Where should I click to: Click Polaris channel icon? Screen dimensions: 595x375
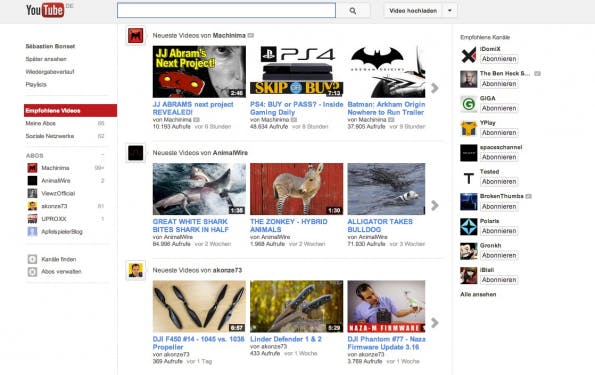469,227
